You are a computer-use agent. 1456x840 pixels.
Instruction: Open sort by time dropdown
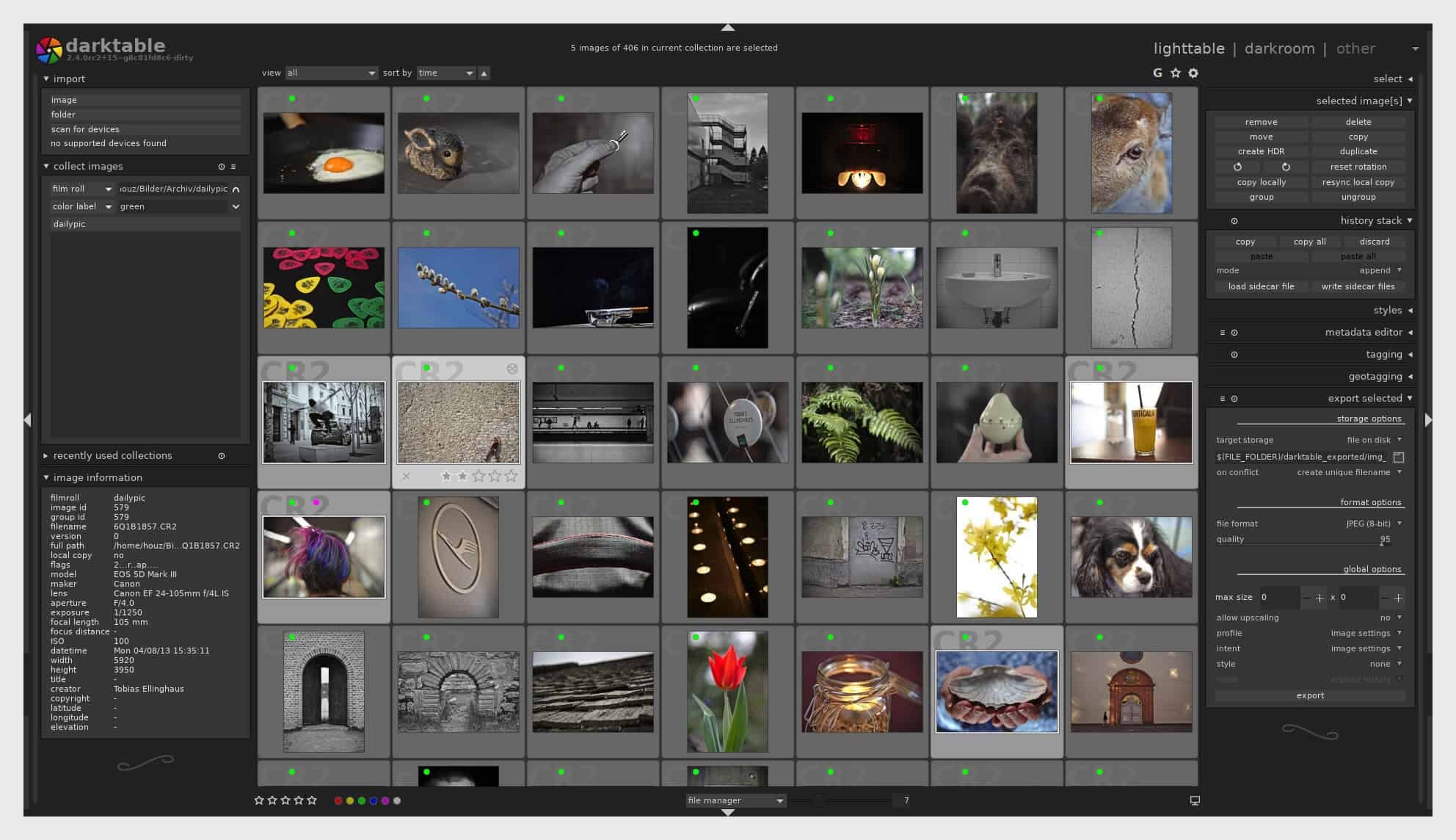pos(446,73)
